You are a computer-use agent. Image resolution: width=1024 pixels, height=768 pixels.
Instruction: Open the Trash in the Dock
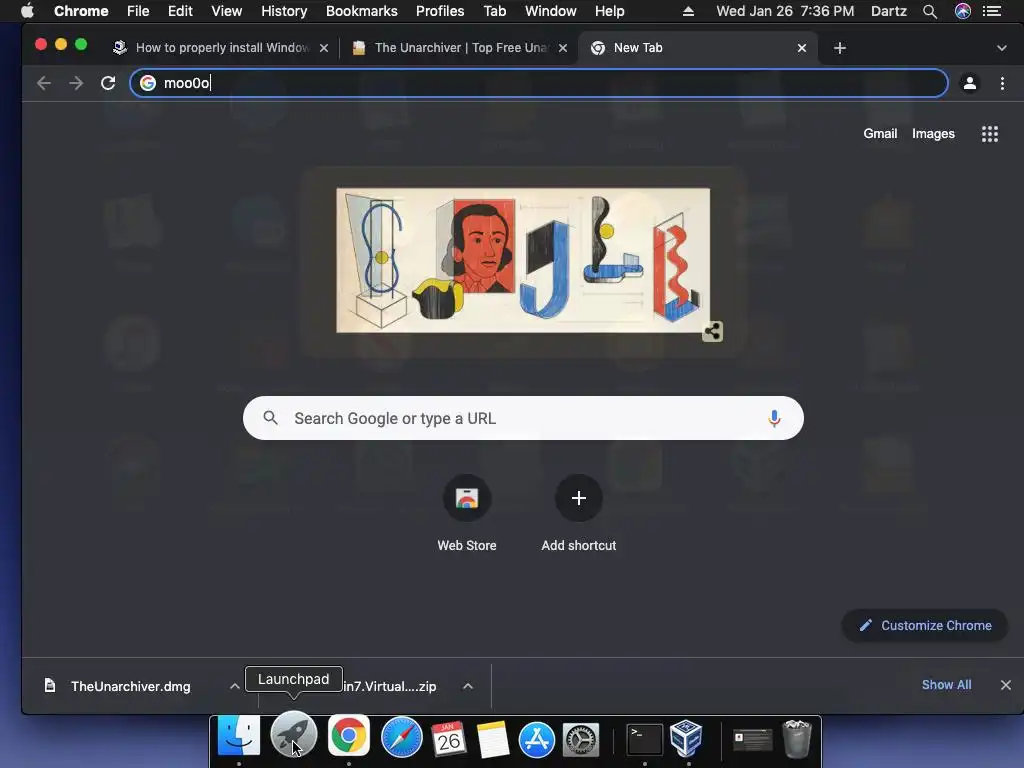pos(797,739)
